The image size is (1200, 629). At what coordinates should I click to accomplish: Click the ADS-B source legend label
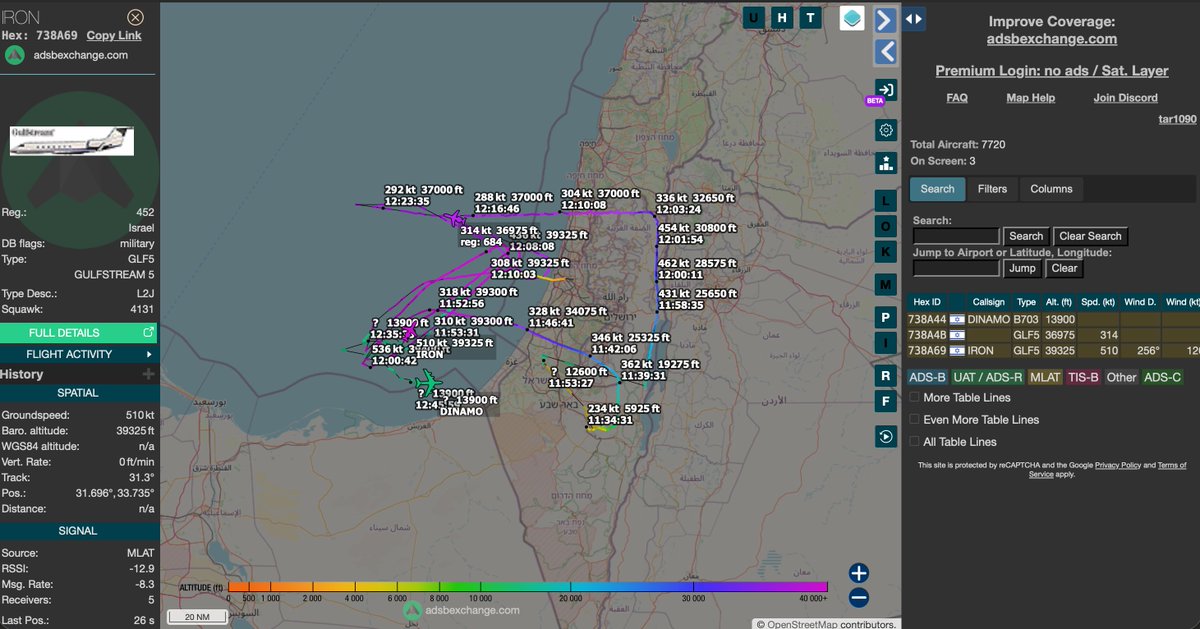[x=927, y=377]
